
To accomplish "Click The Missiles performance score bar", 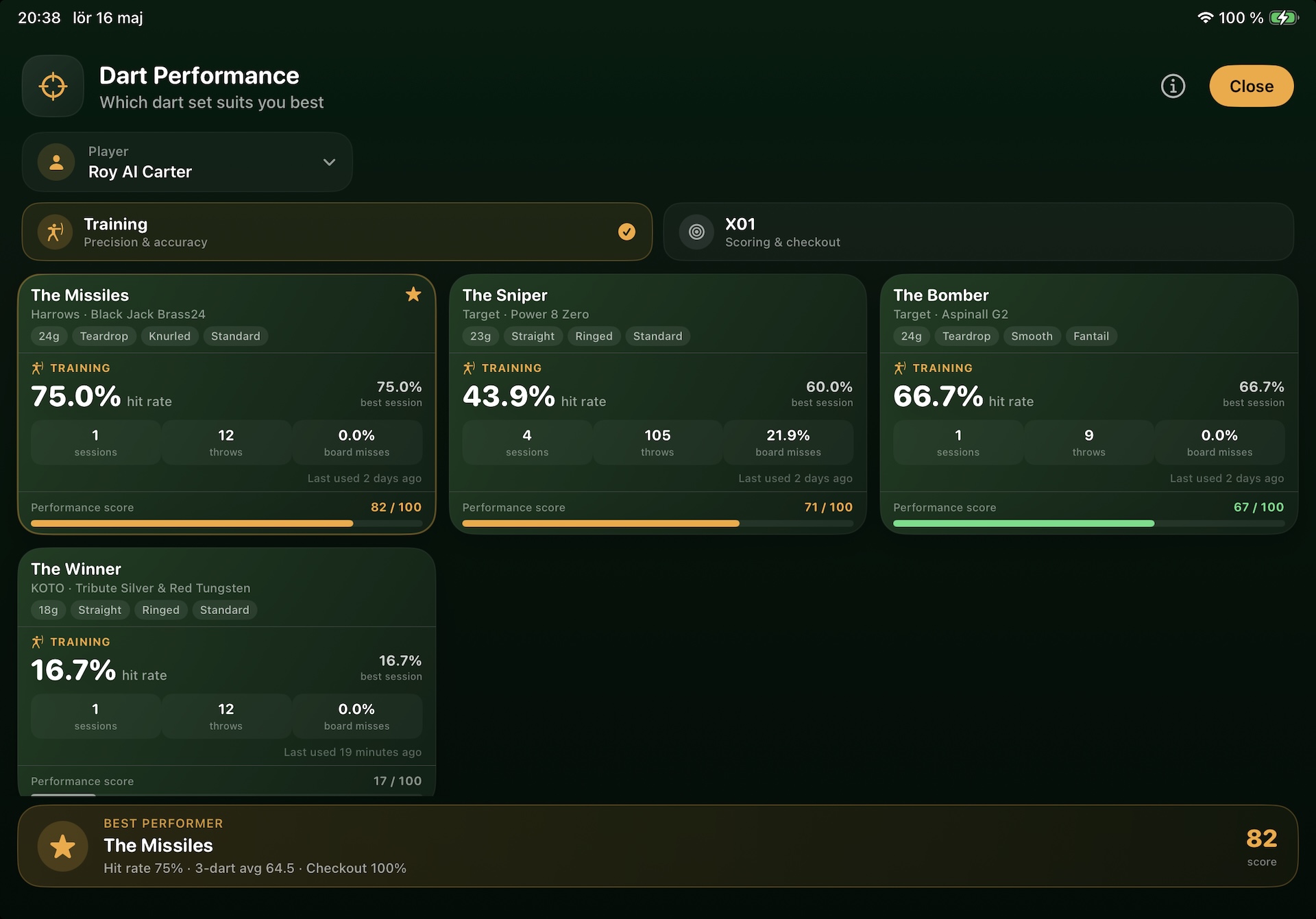I will [226, 524].
